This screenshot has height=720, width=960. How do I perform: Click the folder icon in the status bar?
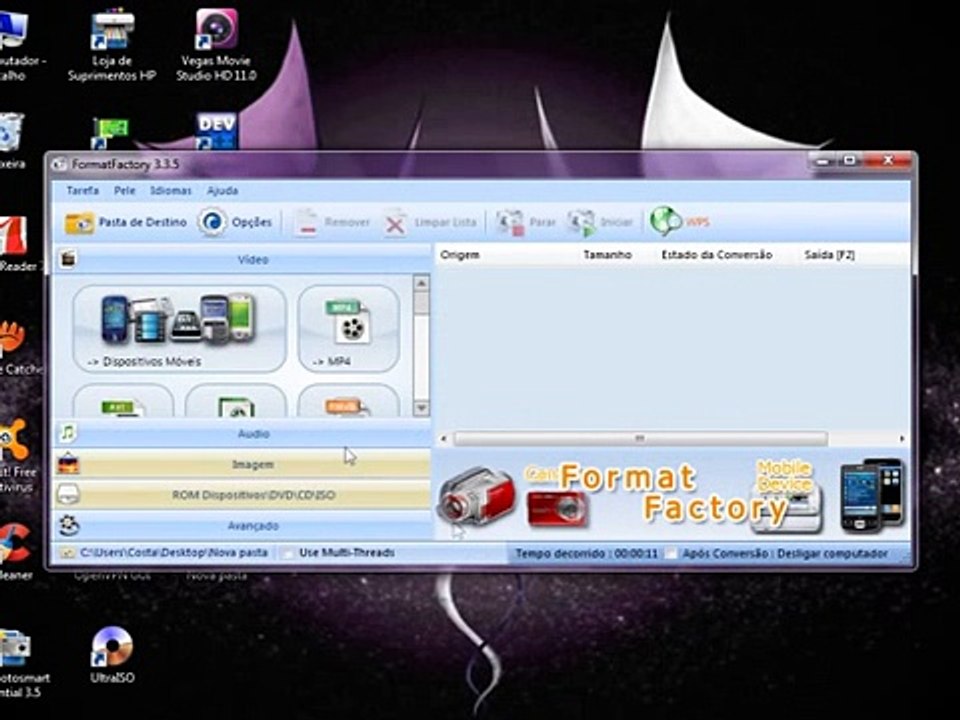point(67,553)
